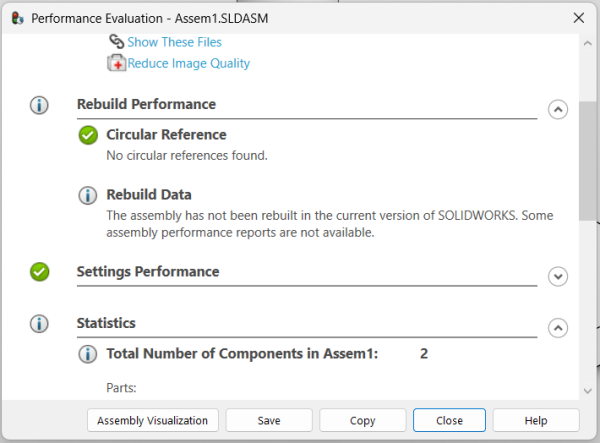Open Assembly Visualization
Viewport: 600px width, 443px height.
(x=153, y=420)
